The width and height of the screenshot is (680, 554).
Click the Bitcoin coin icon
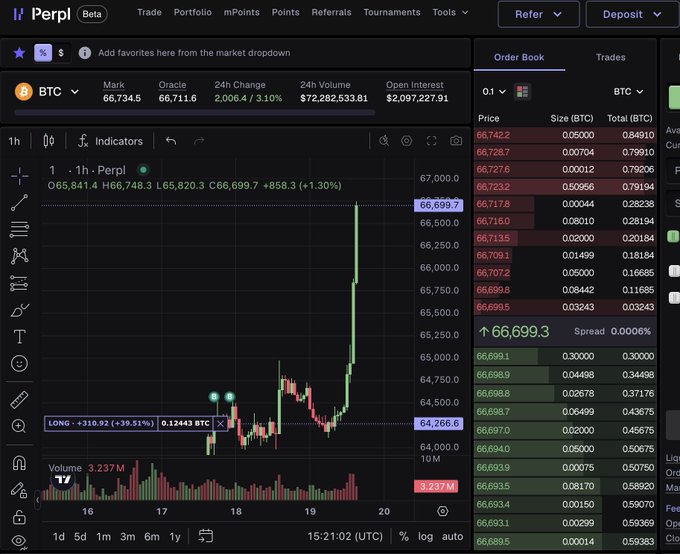pos(24,92)
